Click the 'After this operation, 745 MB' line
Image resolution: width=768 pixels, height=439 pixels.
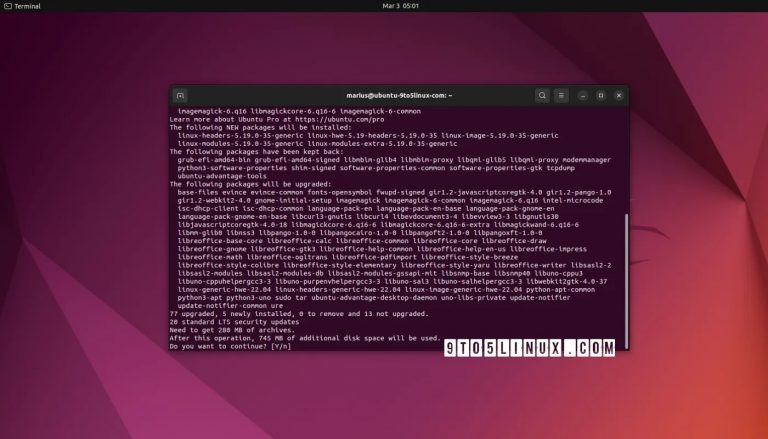[305, 338]
